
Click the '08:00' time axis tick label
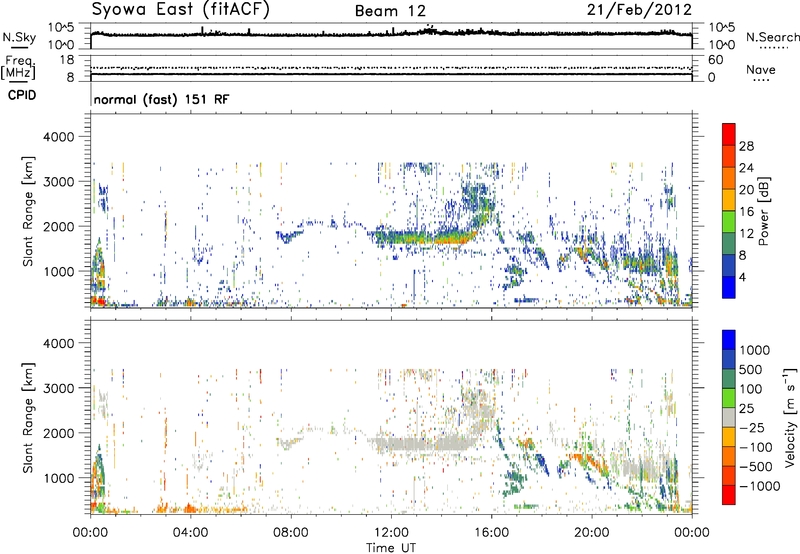click(291, 533)
